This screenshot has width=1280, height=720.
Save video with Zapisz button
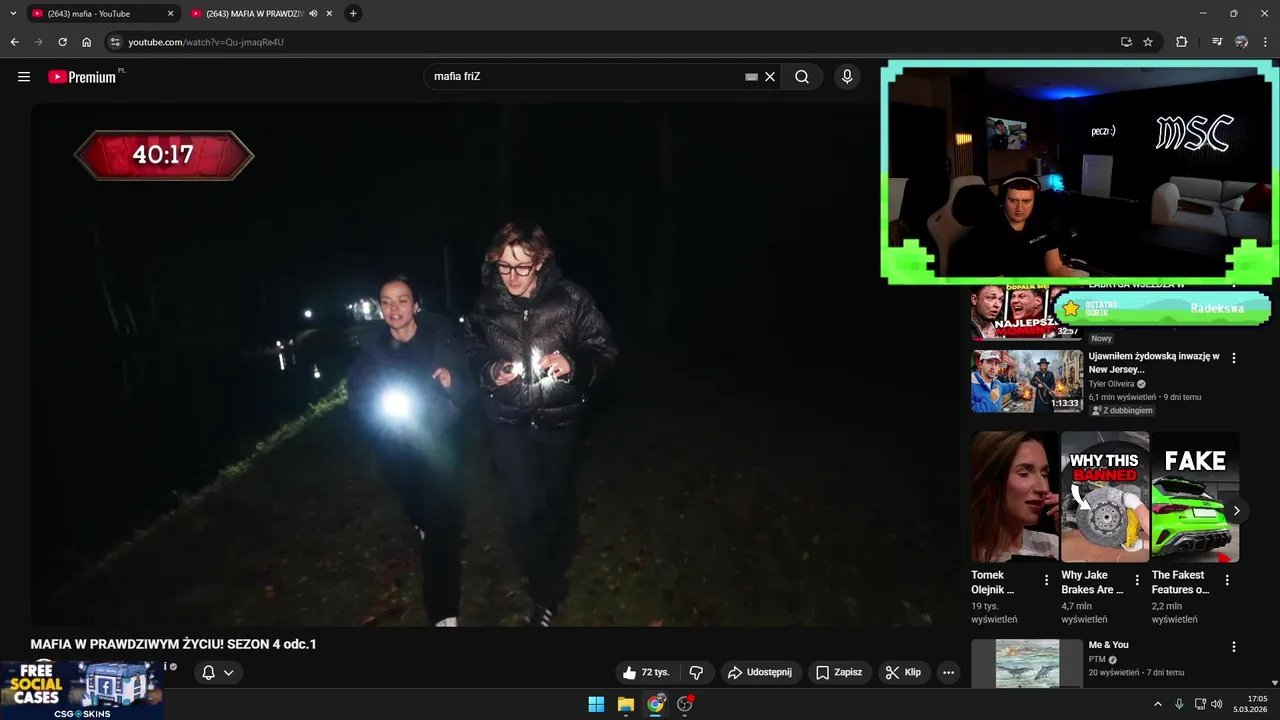pyautogui.click(x=839, y=673)
